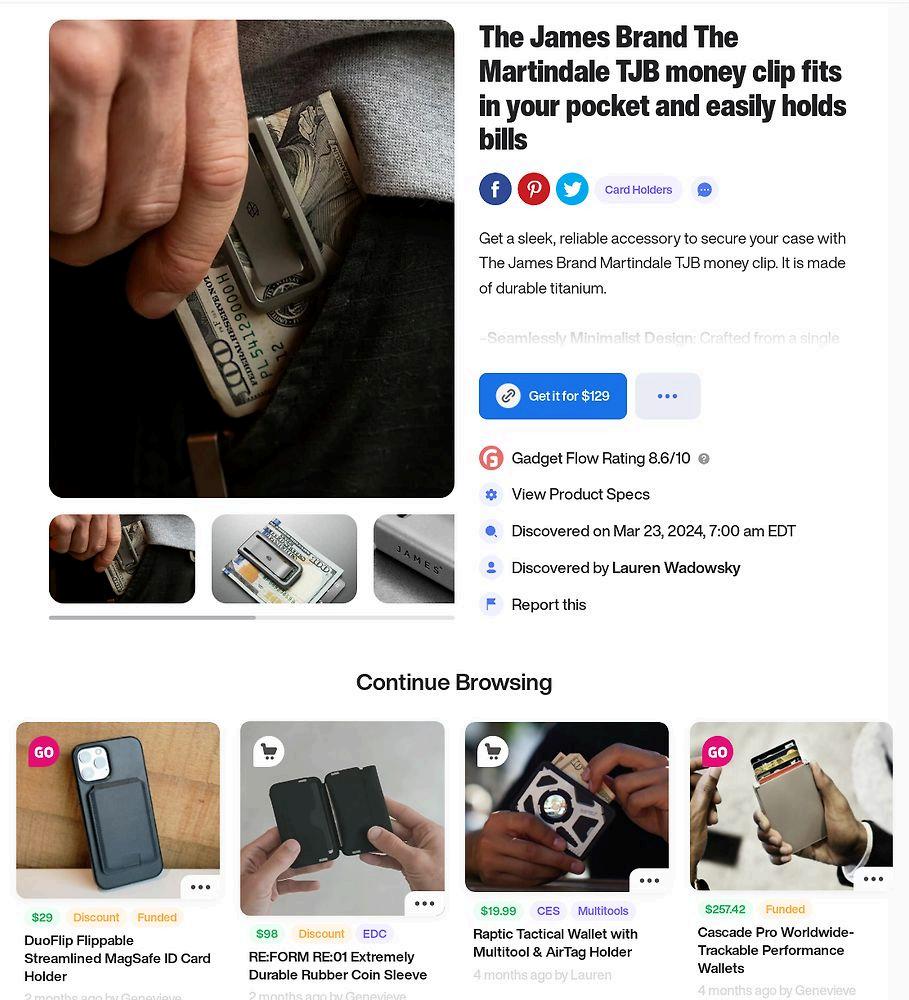
Task: Open more options beside Get it button
Action: pyautogui.click(x=668, y=396)
